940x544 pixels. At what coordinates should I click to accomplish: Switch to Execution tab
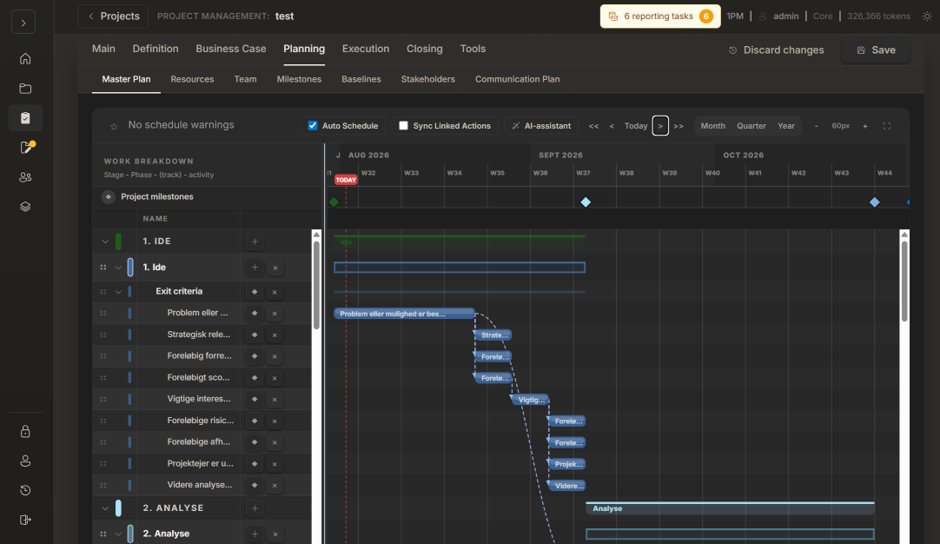click(x=366, y=49)
